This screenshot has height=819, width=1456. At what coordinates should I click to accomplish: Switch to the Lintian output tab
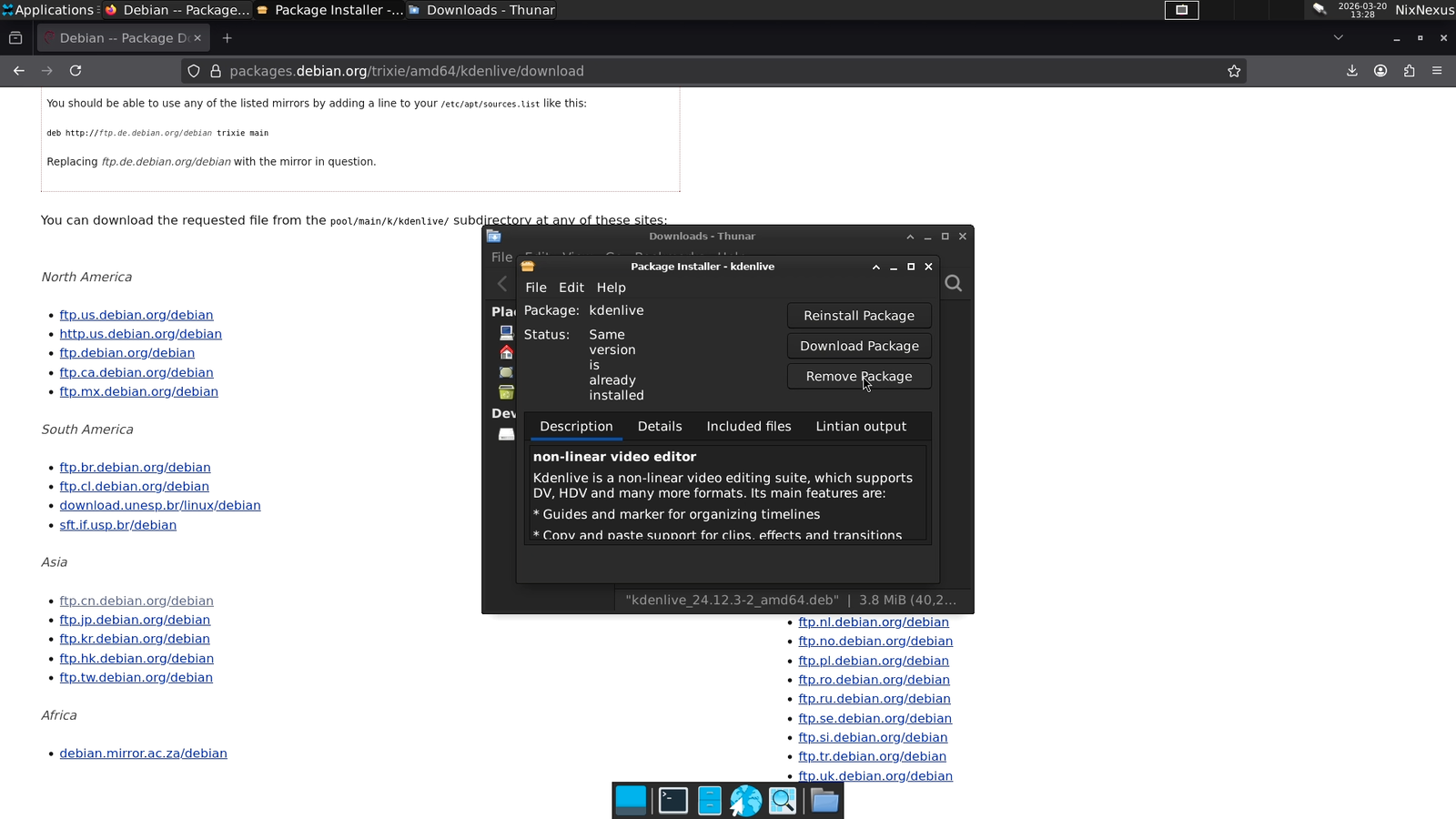(861, 427)
